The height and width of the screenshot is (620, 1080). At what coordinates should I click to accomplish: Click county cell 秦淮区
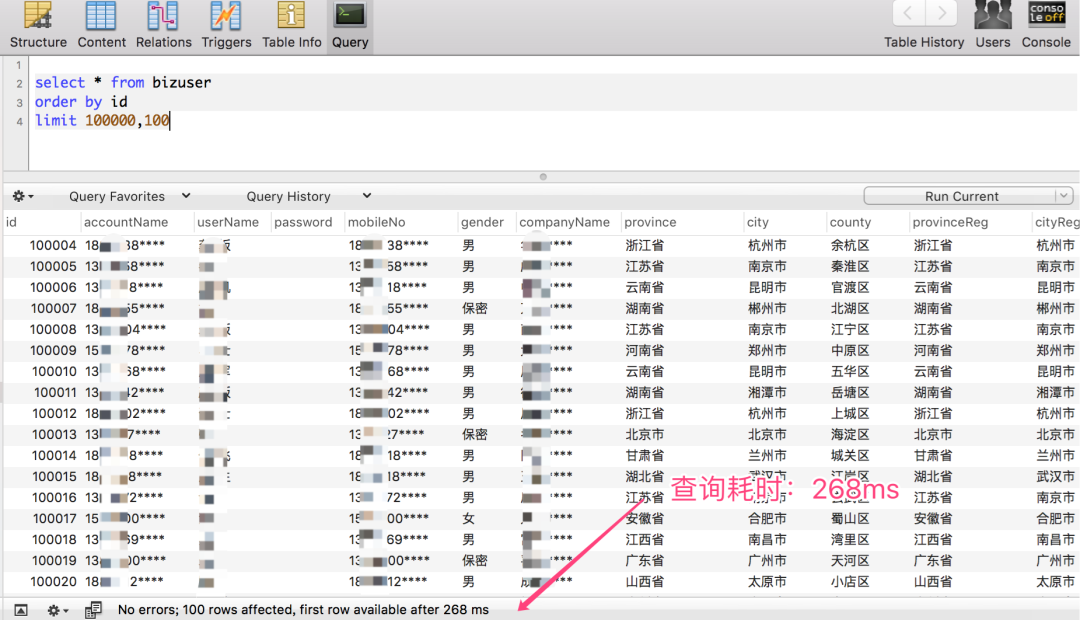pyautogui.click(x=850, y=267)
